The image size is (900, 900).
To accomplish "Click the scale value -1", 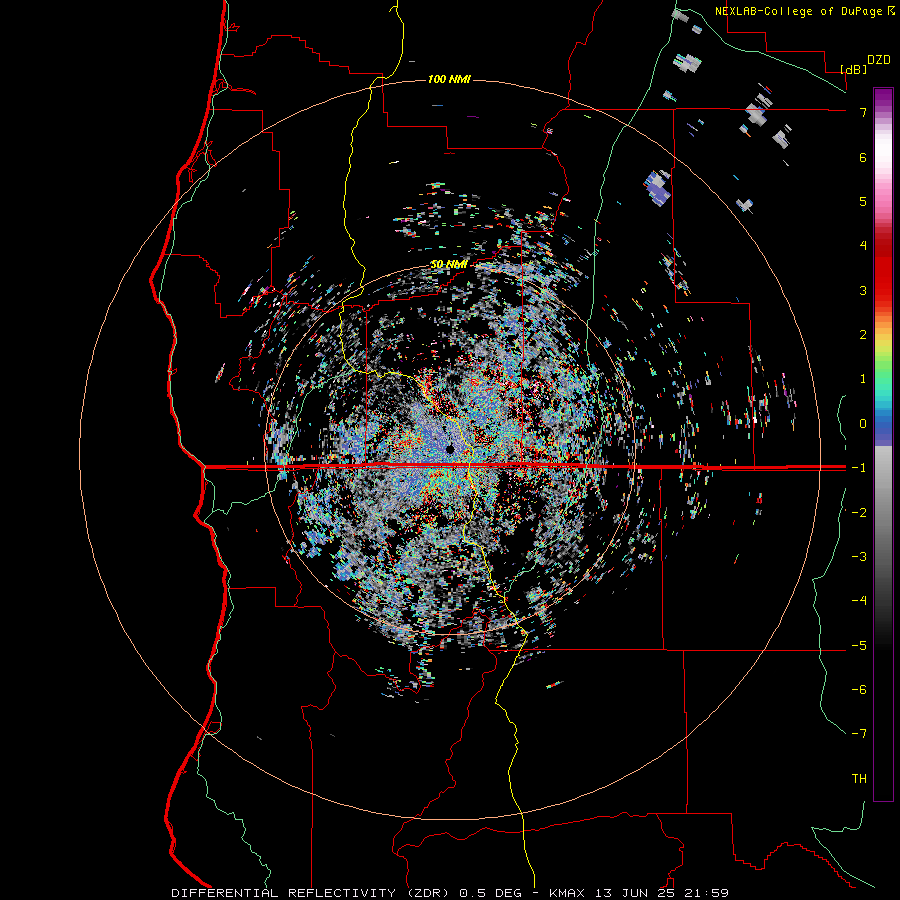I will (x=859, y=468).
